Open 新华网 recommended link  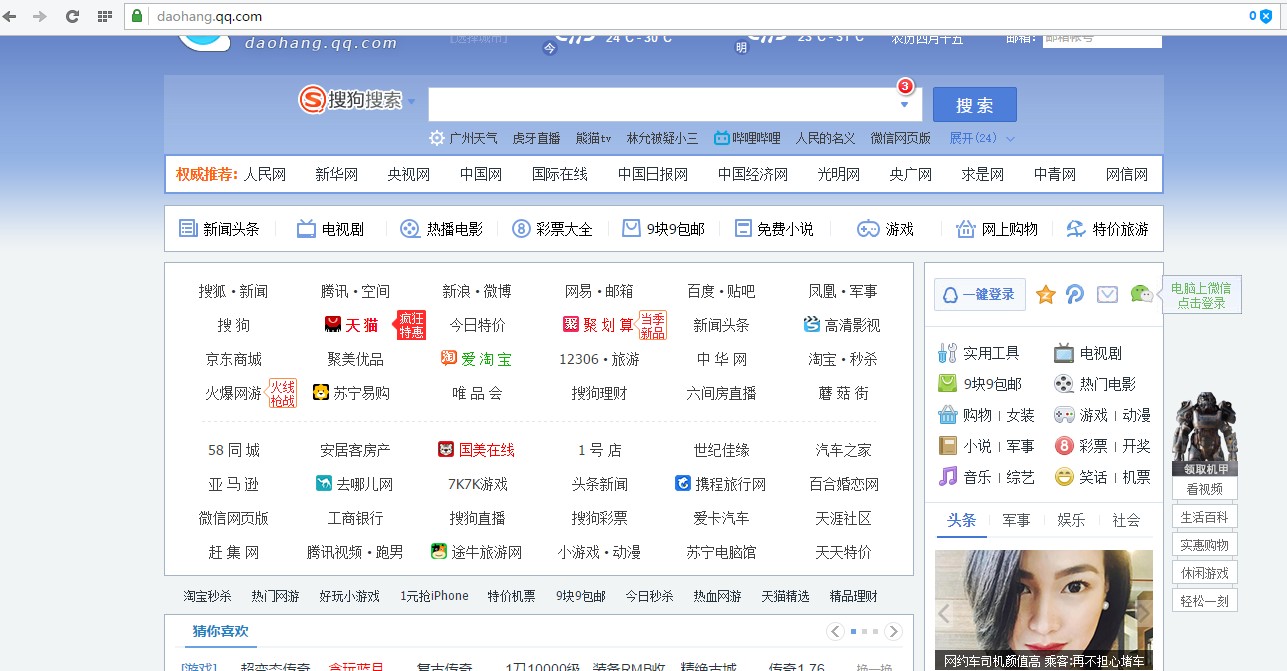coord(336,174)
